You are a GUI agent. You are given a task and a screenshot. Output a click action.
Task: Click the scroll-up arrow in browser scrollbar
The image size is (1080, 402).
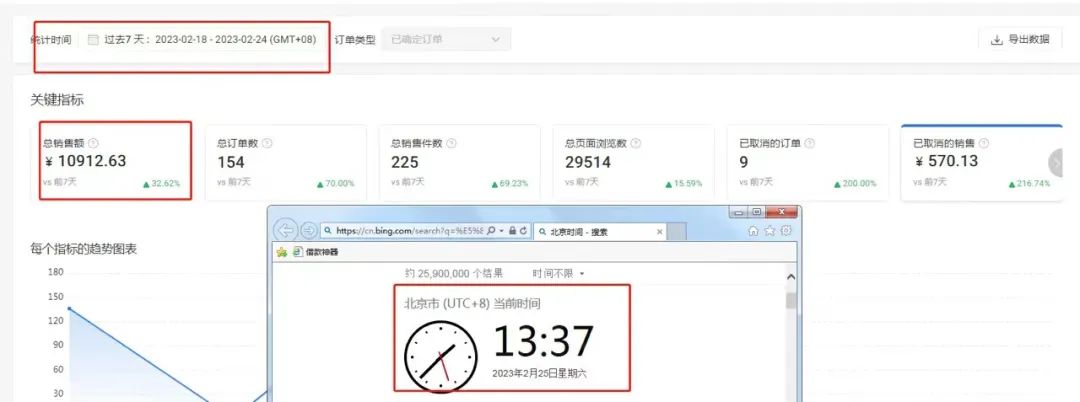point(792,277)
